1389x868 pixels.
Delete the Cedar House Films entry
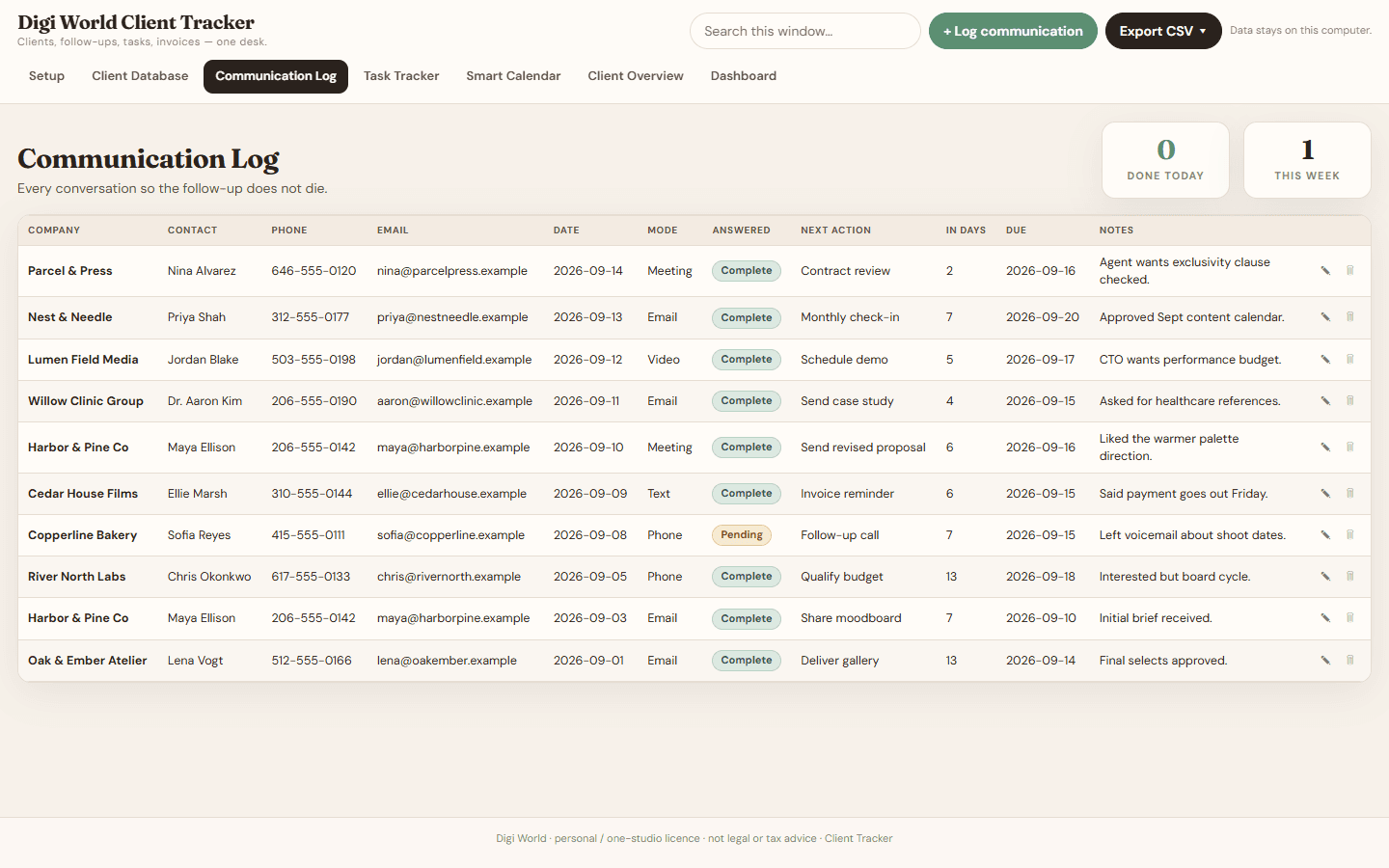[x=1350, y=494]
